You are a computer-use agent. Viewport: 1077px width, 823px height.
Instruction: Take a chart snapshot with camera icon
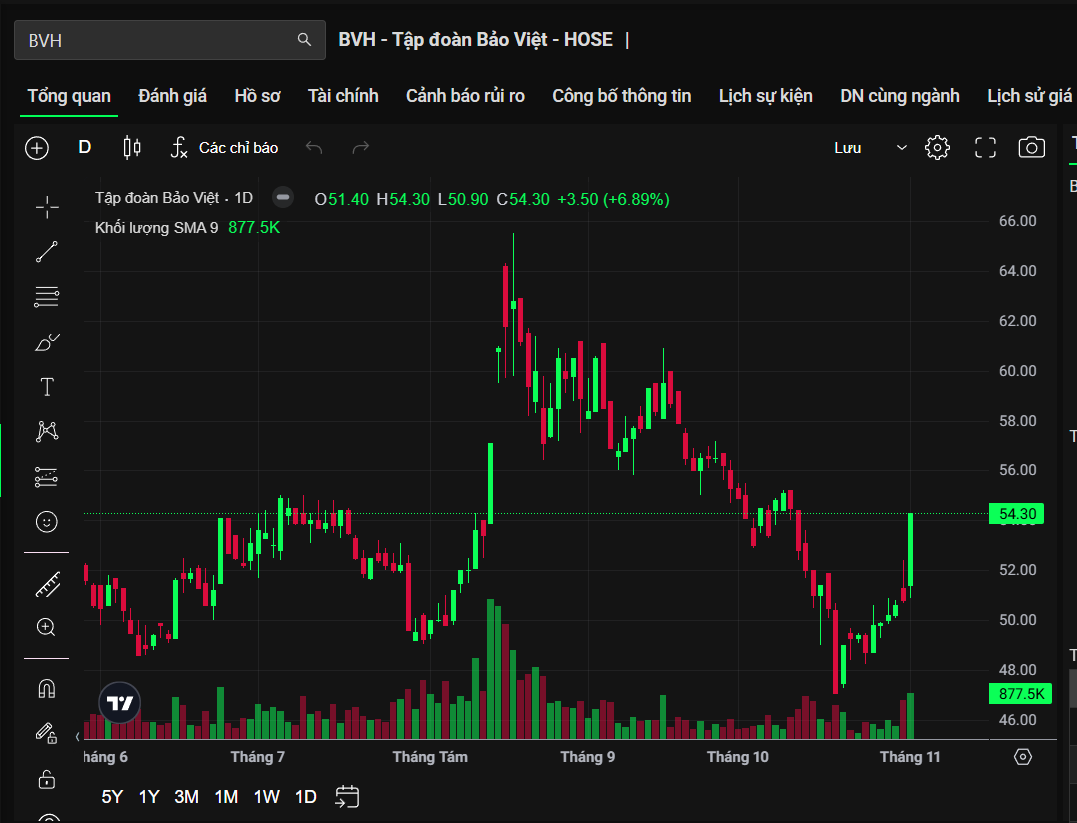(x=1031, y=148)
